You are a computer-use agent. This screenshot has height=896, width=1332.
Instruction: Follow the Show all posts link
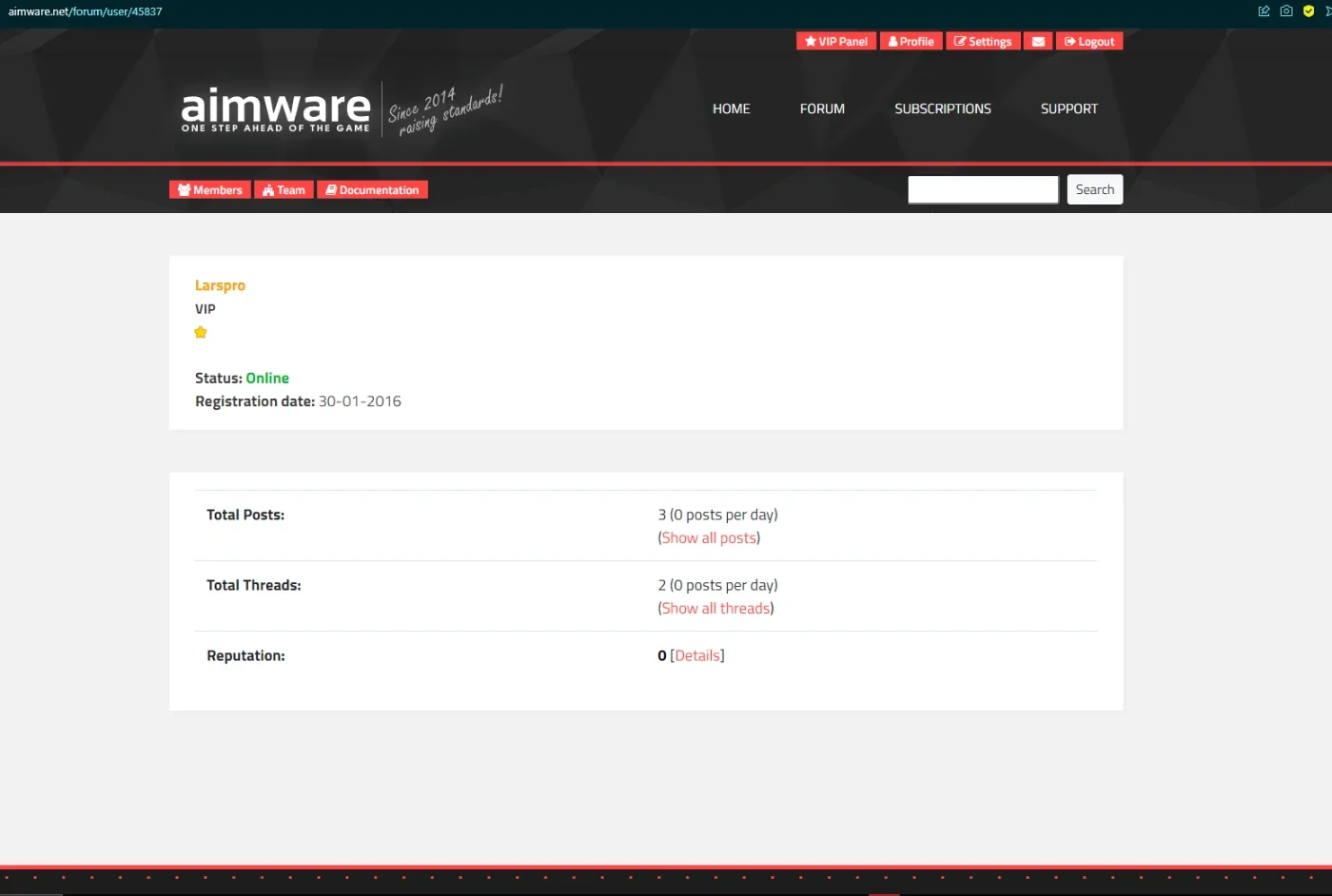(x=709, y=538)
